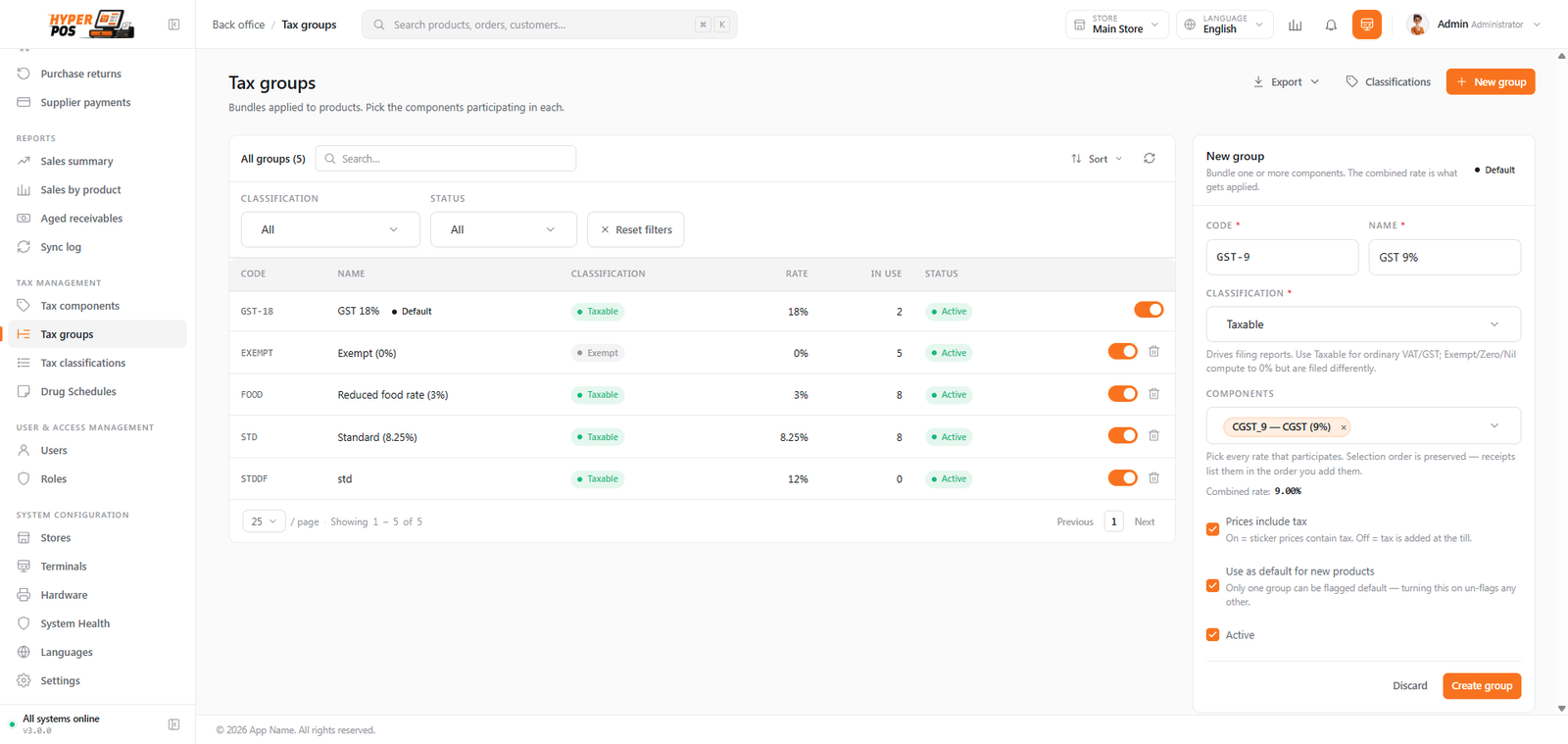Click the Hyper POS logo
The image size is (1568, 744).
91,25
